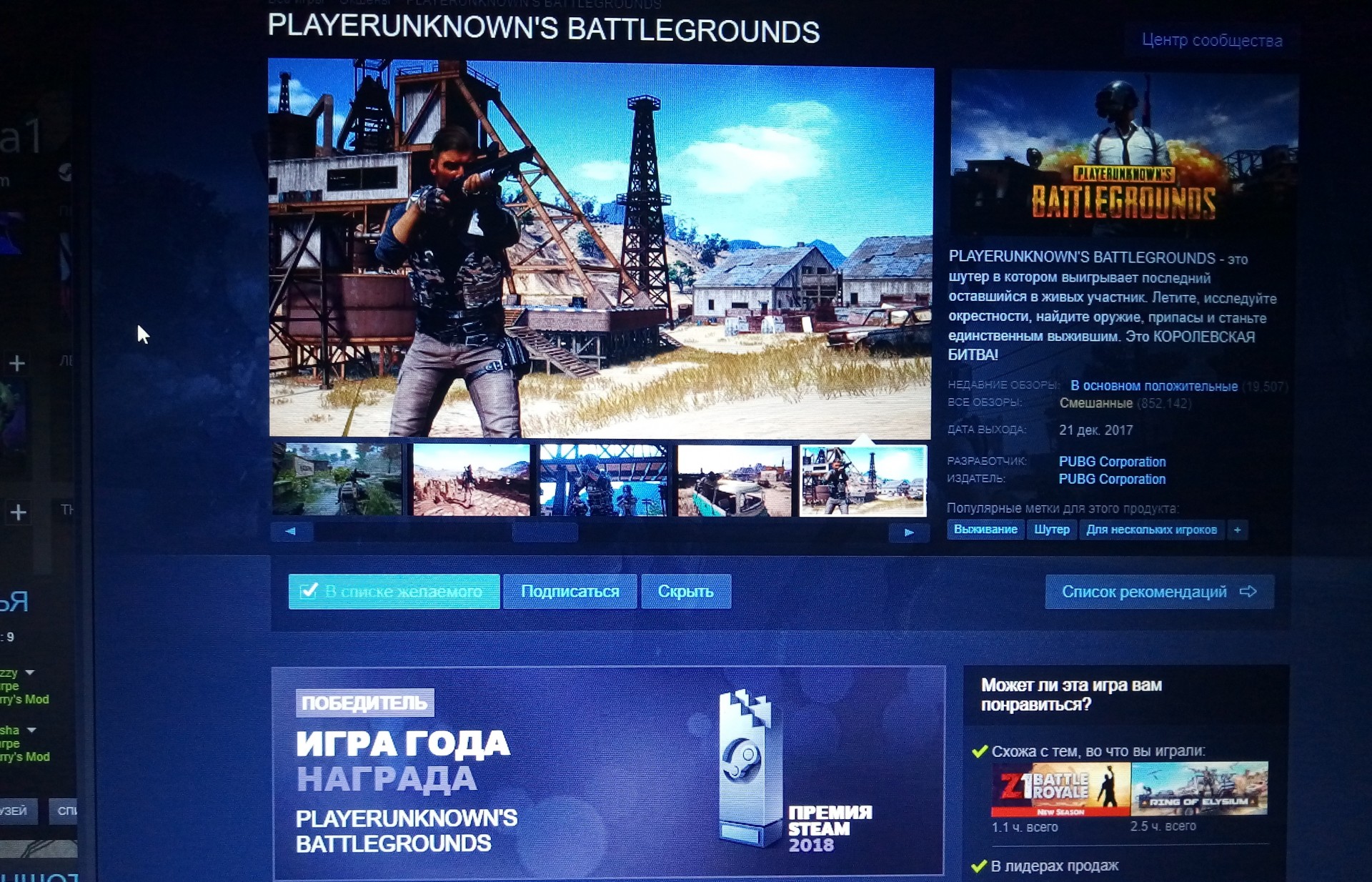
Task: Click the previous arrow under the screenshot thumbnails
Action: (290, 531)
